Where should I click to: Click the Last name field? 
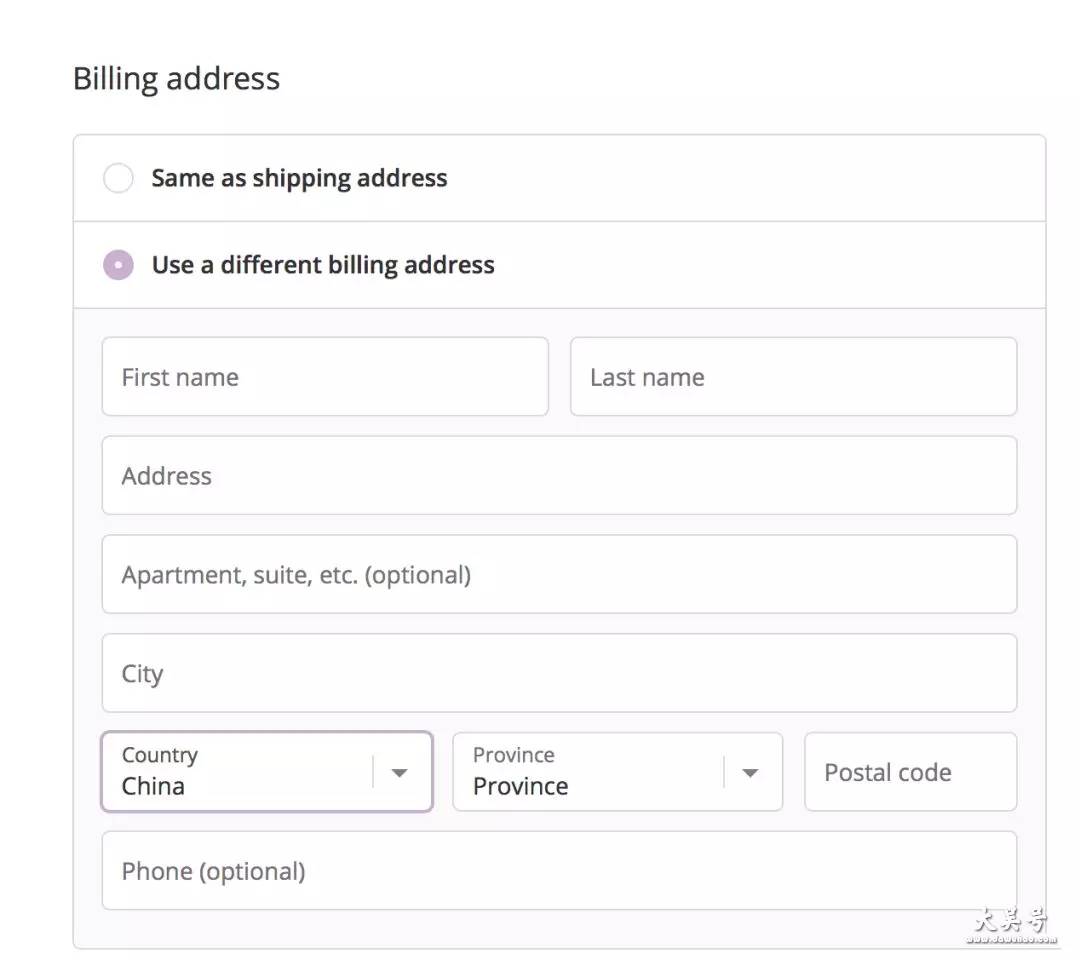[793, 377]
